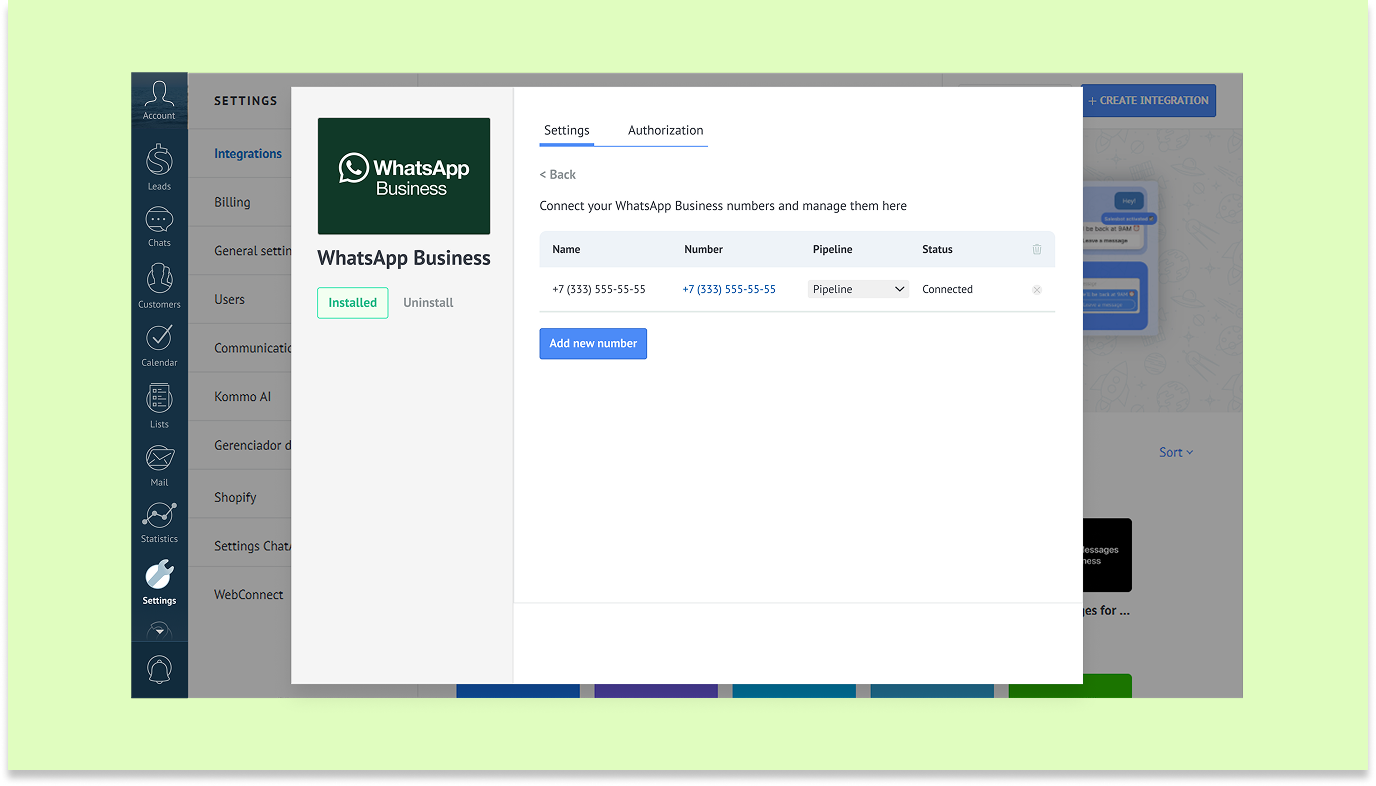Select the Settings tab in dialog
The image size is (1376, 786).
566,130
